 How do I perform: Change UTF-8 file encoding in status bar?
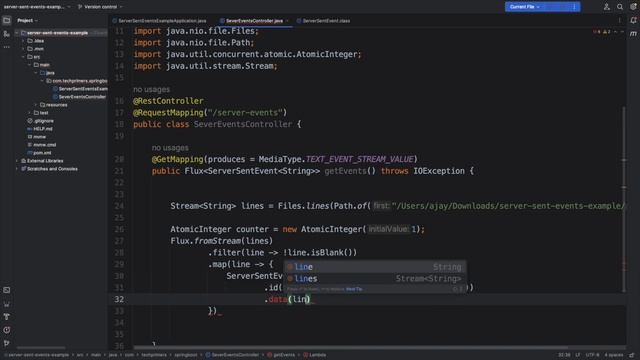(592, 355)
